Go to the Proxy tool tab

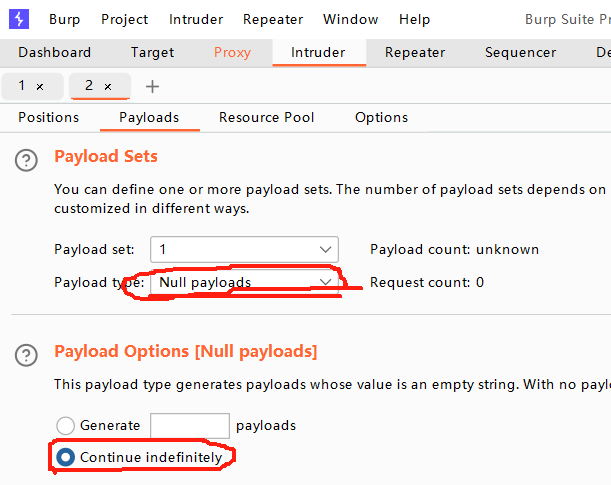[233, 53]
